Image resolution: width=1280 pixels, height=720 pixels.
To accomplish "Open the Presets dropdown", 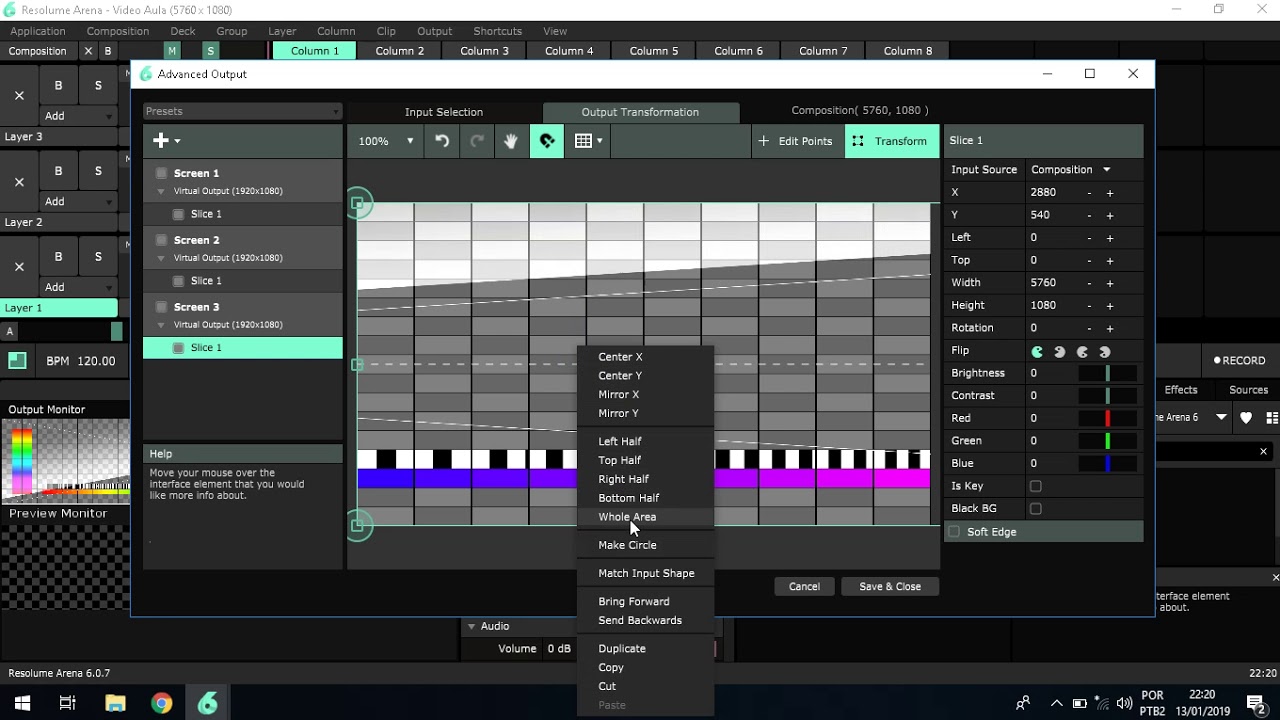I will point(242,111).
